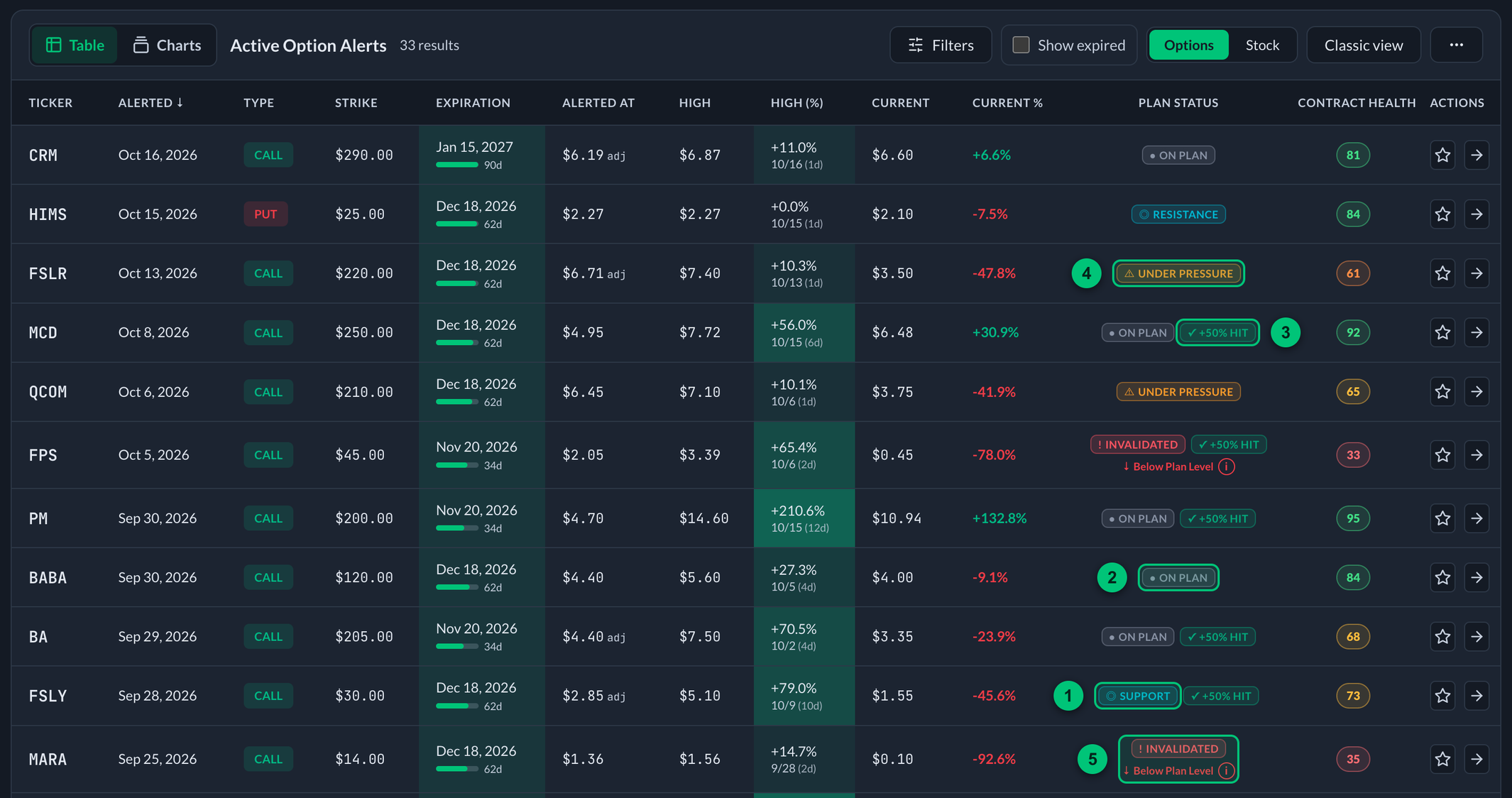Open FPS alert arrow
1512x798 pixels.
1477,454
